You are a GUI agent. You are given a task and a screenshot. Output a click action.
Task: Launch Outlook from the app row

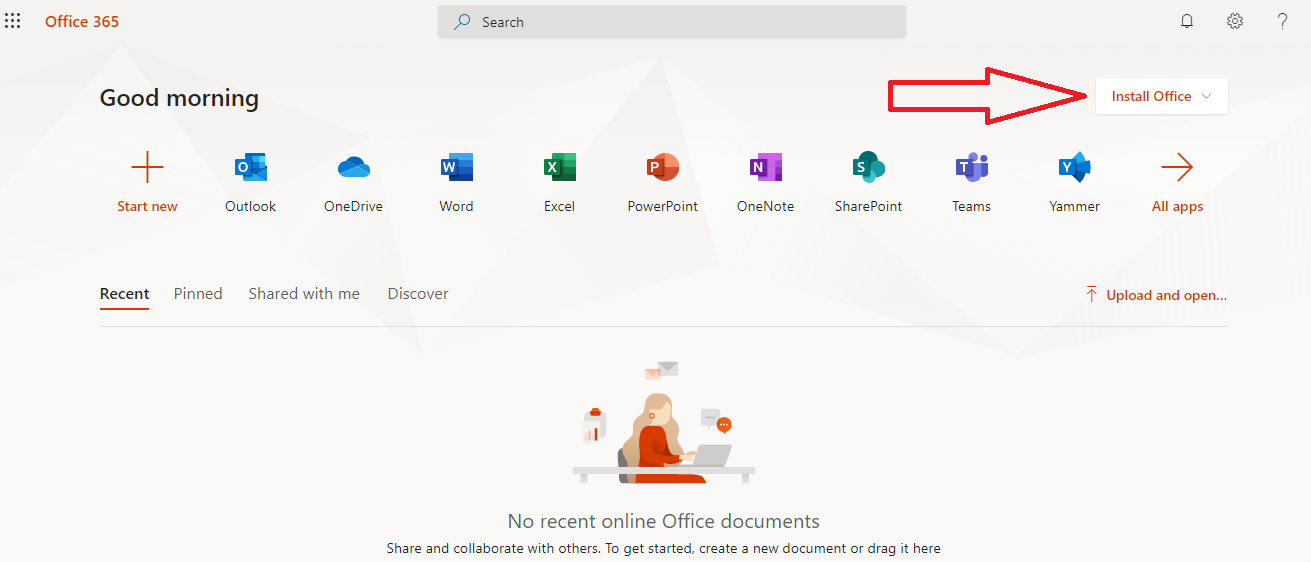(251, 167)
